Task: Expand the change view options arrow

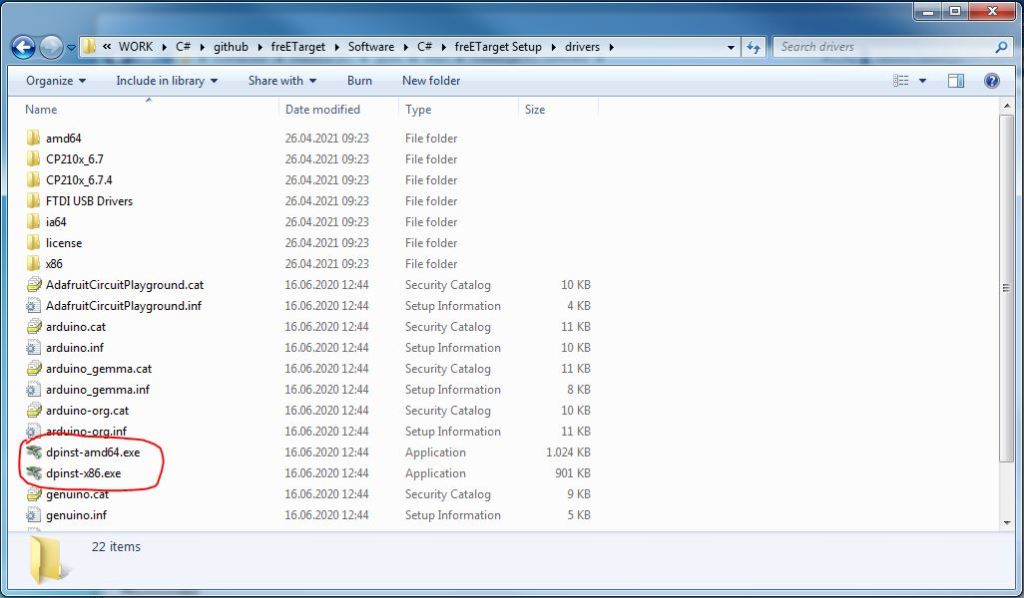Action: [x=922, y=81]
